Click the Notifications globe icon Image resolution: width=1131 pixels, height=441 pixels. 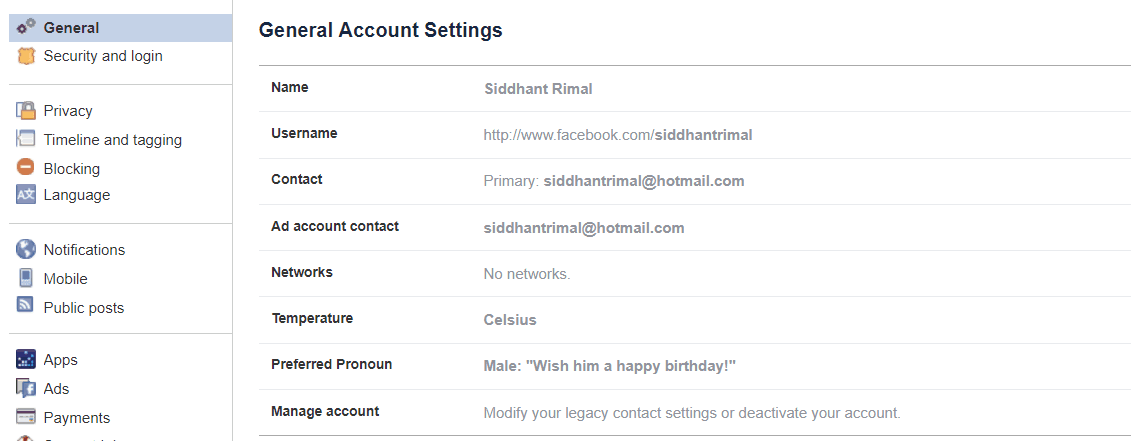[26, 249]
